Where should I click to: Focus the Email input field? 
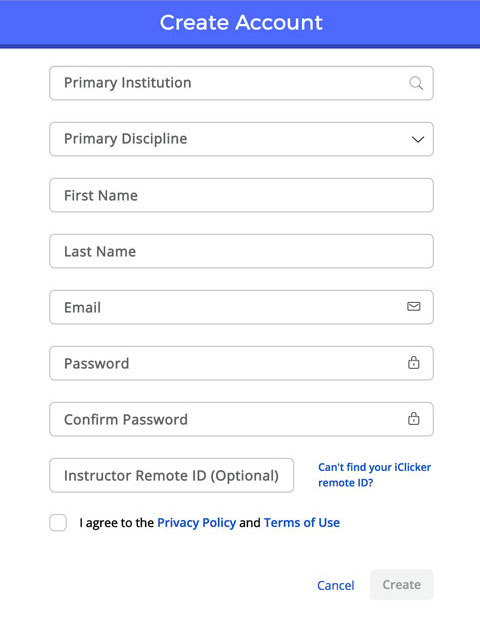(x=241, y=307)
